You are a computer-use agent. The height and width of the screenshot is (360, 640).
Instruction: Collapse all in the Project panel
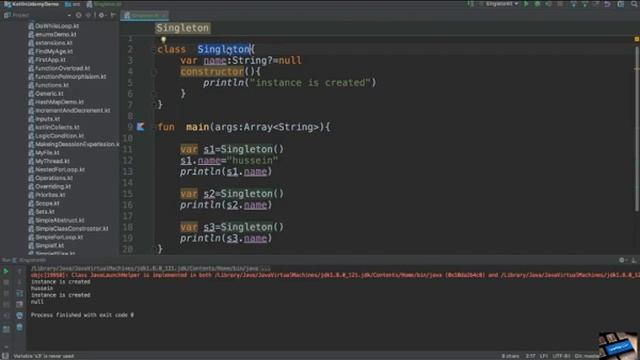pos(88,15)
